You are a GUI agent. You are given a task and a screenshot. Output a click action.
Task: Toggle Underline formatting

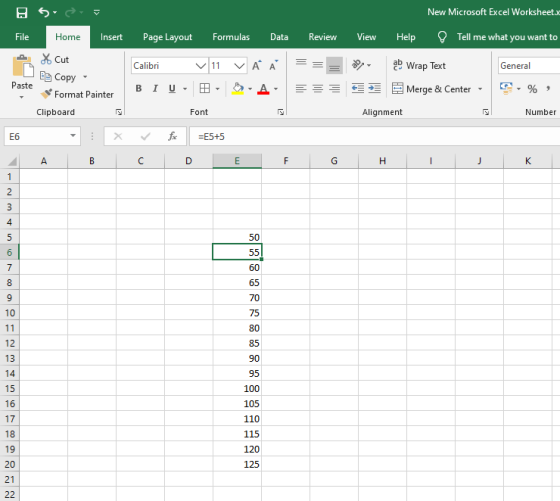(172, 88)
